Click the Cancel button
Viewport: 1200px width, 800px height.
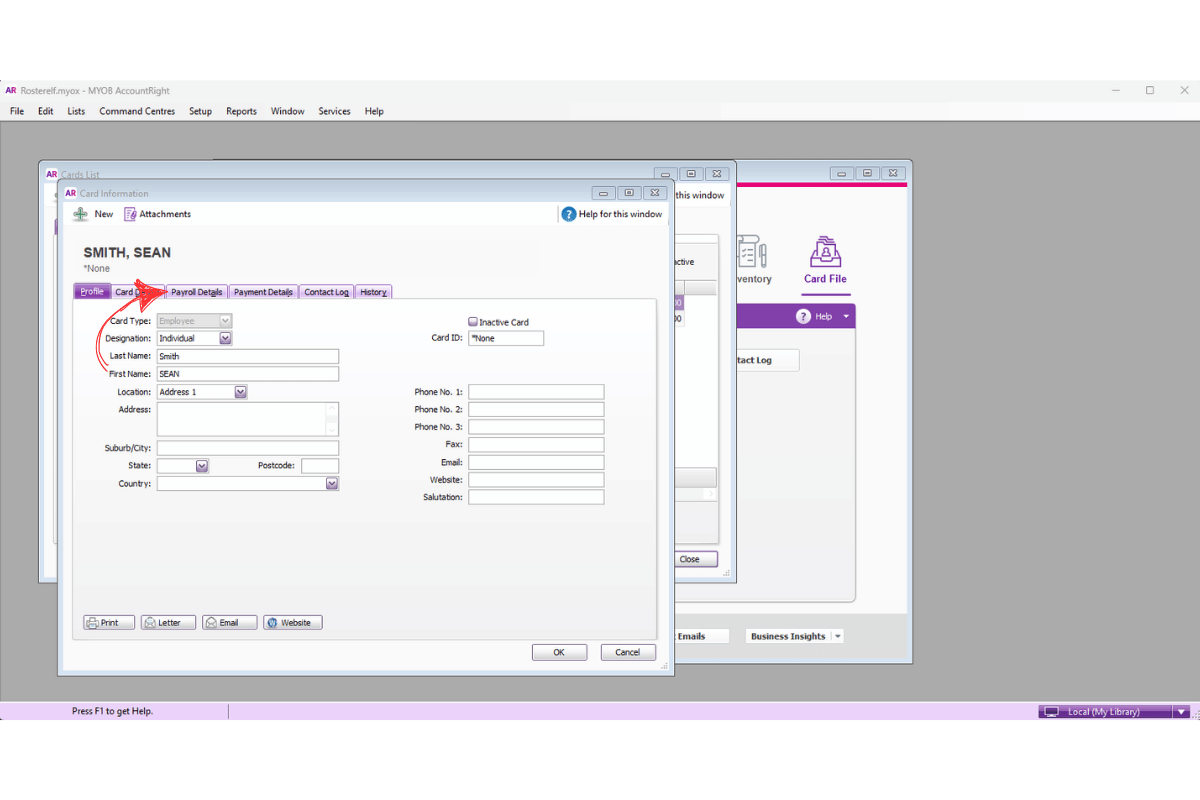click(628, 652)
